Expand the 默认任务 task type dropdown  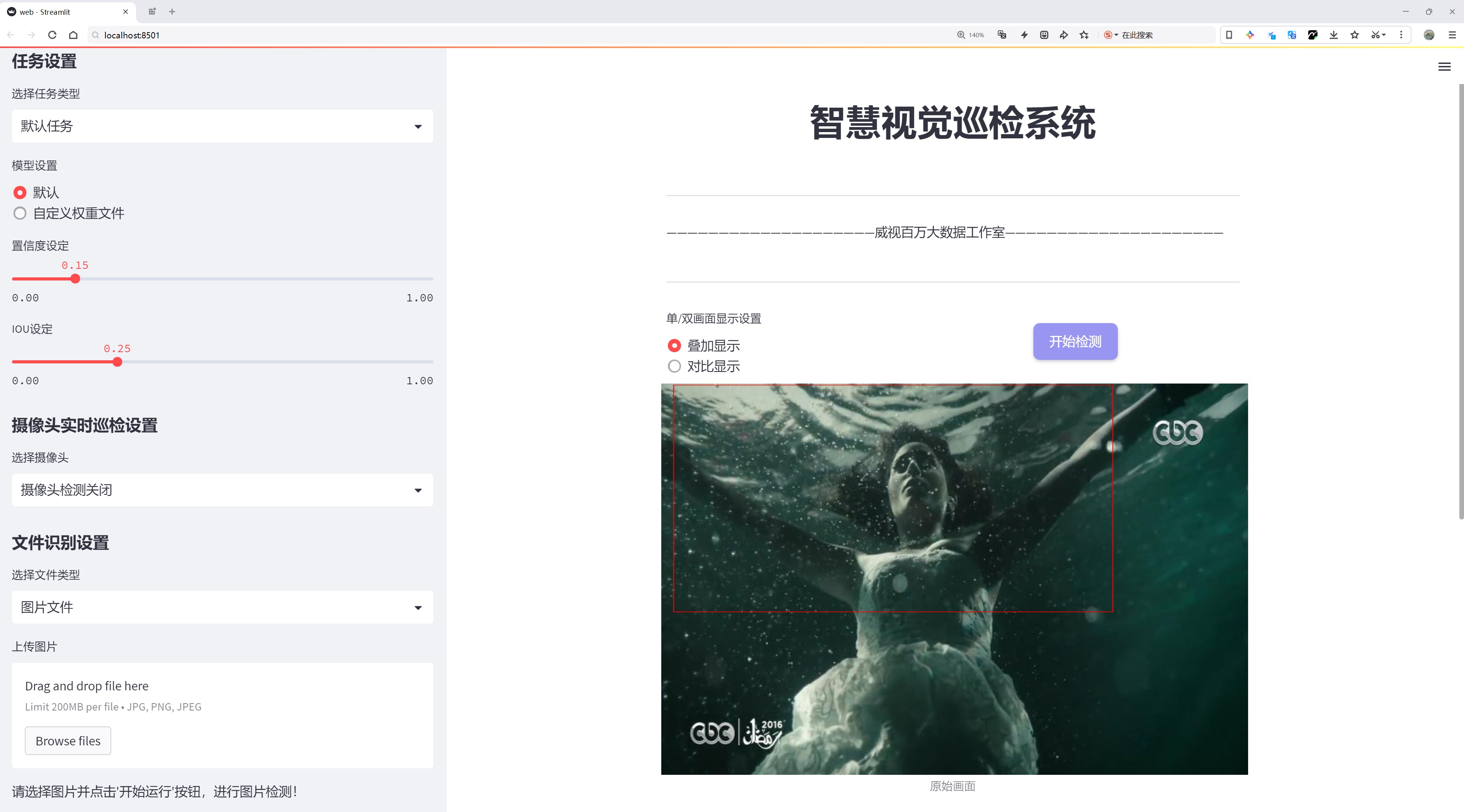pyautogui.click(x=222, y=126)
